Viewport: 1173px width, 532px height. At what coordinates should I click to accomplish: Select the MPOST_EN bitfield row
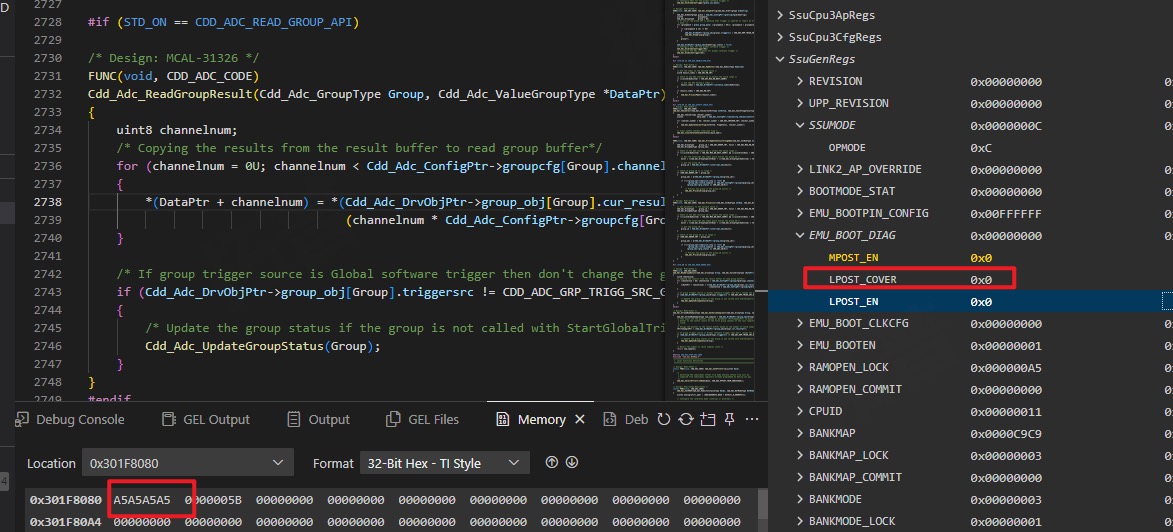(970, 257)
